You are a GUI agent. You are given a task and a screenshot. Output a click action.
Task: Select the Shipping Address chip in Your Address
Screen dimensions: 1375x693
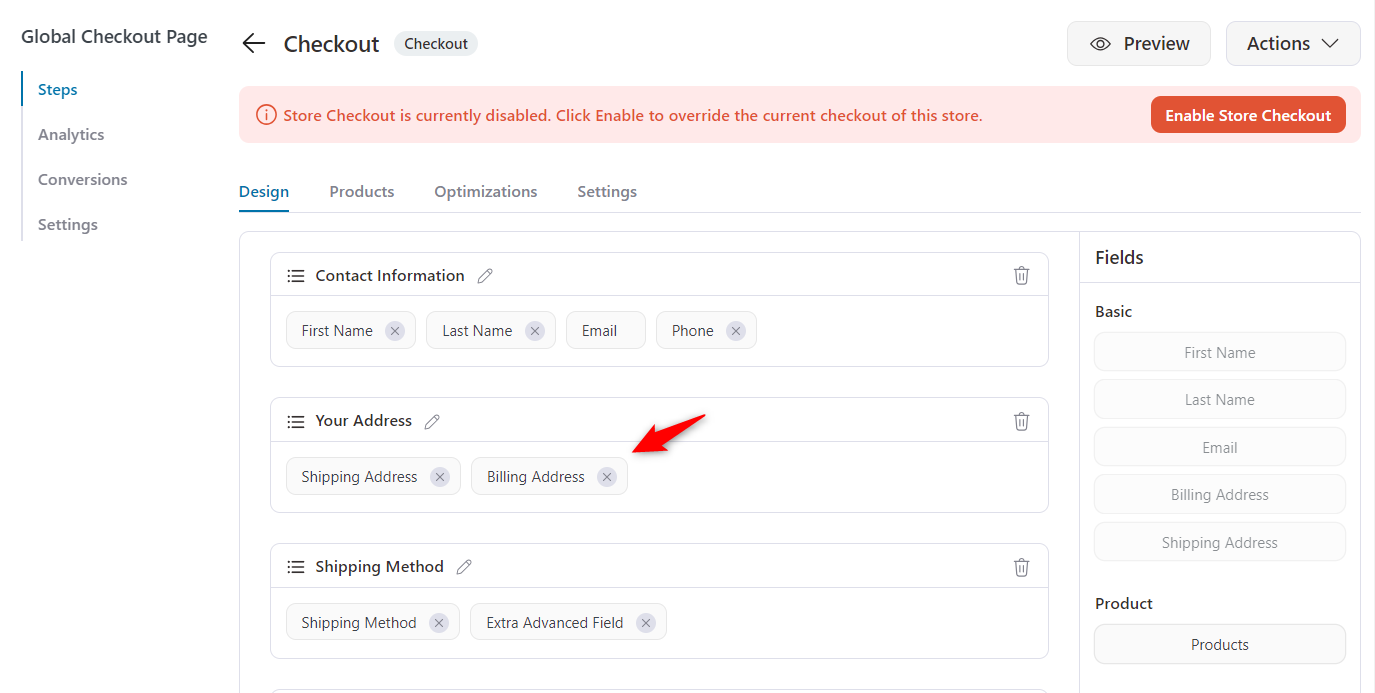(x=373, y=477)
